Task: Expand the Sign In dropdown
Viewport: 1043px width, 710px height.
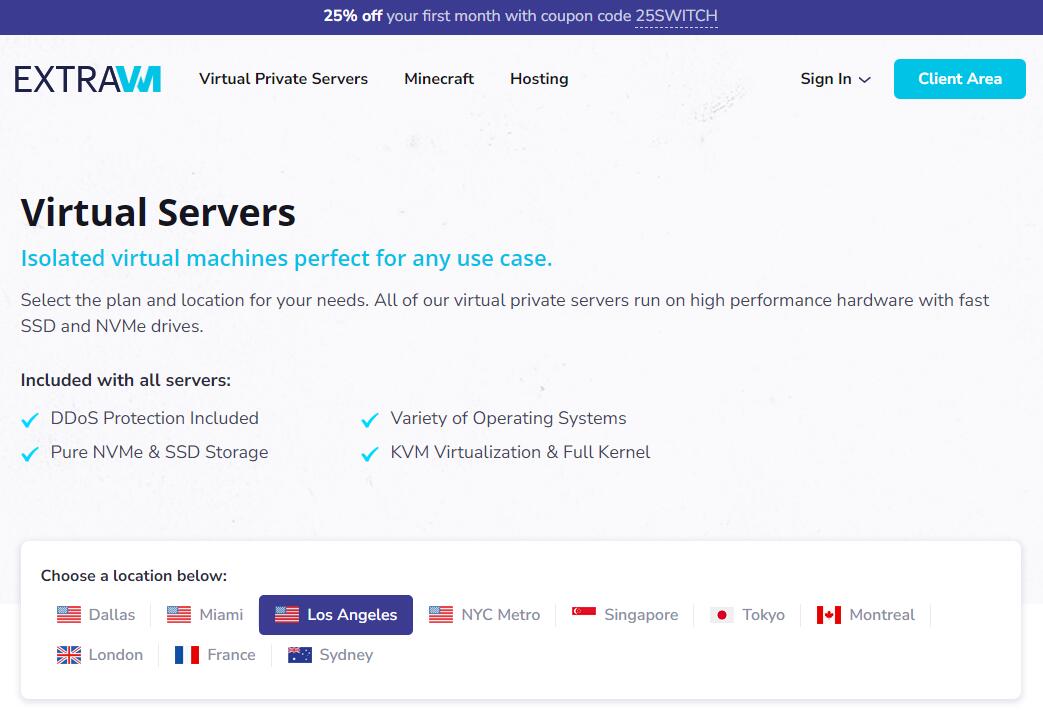Action: point(835,79)
